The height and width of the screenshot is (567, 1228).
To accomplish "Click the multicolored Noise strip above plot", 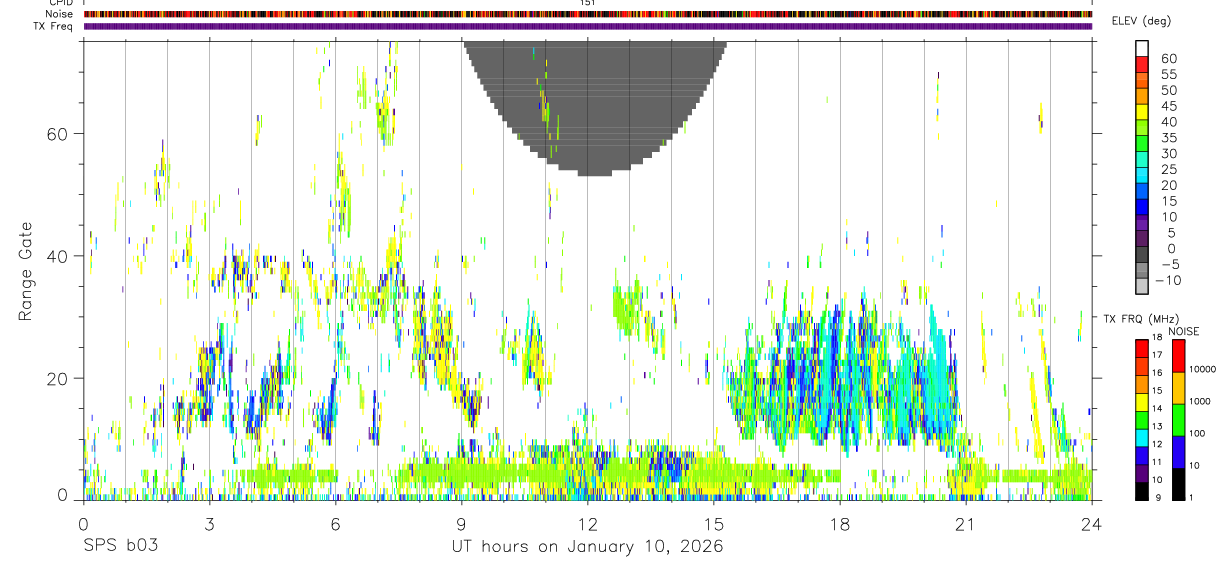I will click(x=587, y=14).
